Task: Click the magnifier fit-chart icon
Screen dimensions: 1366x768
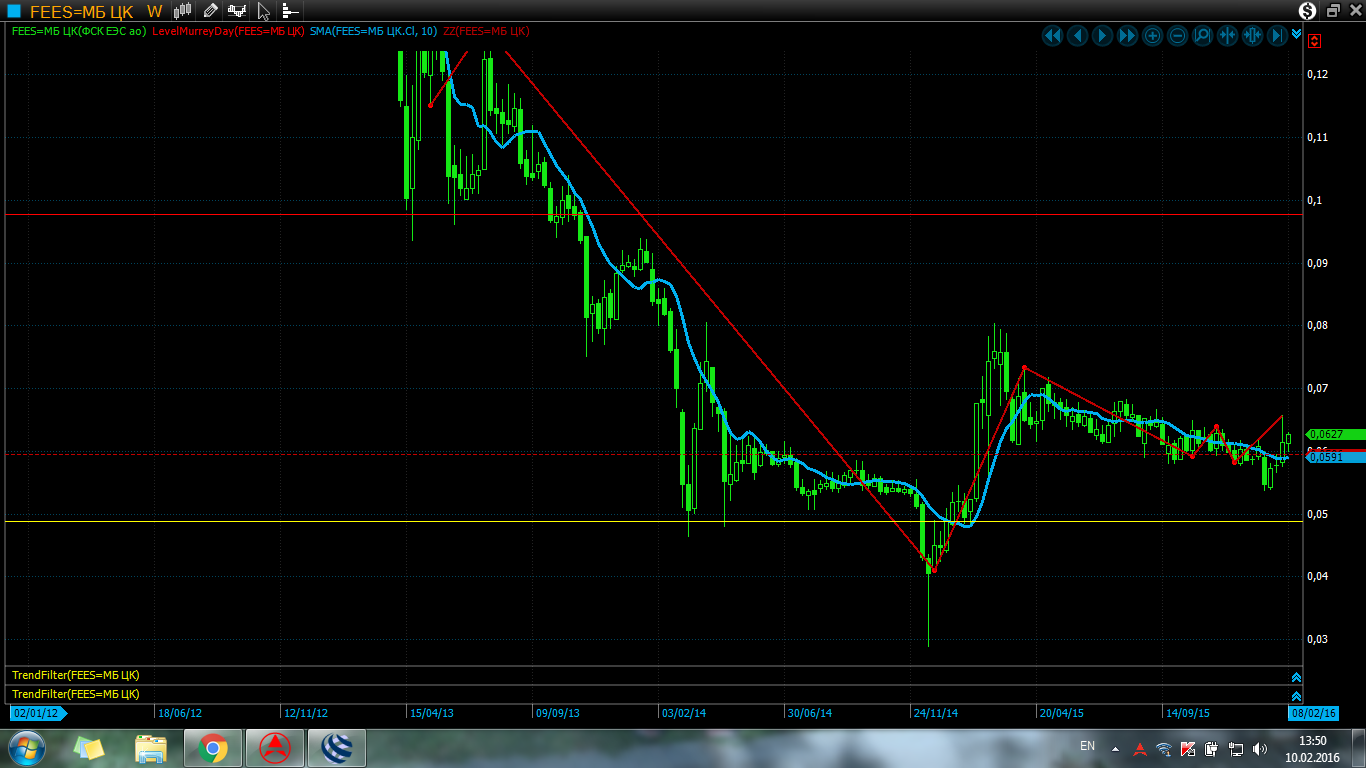Action: (1202, 36)
